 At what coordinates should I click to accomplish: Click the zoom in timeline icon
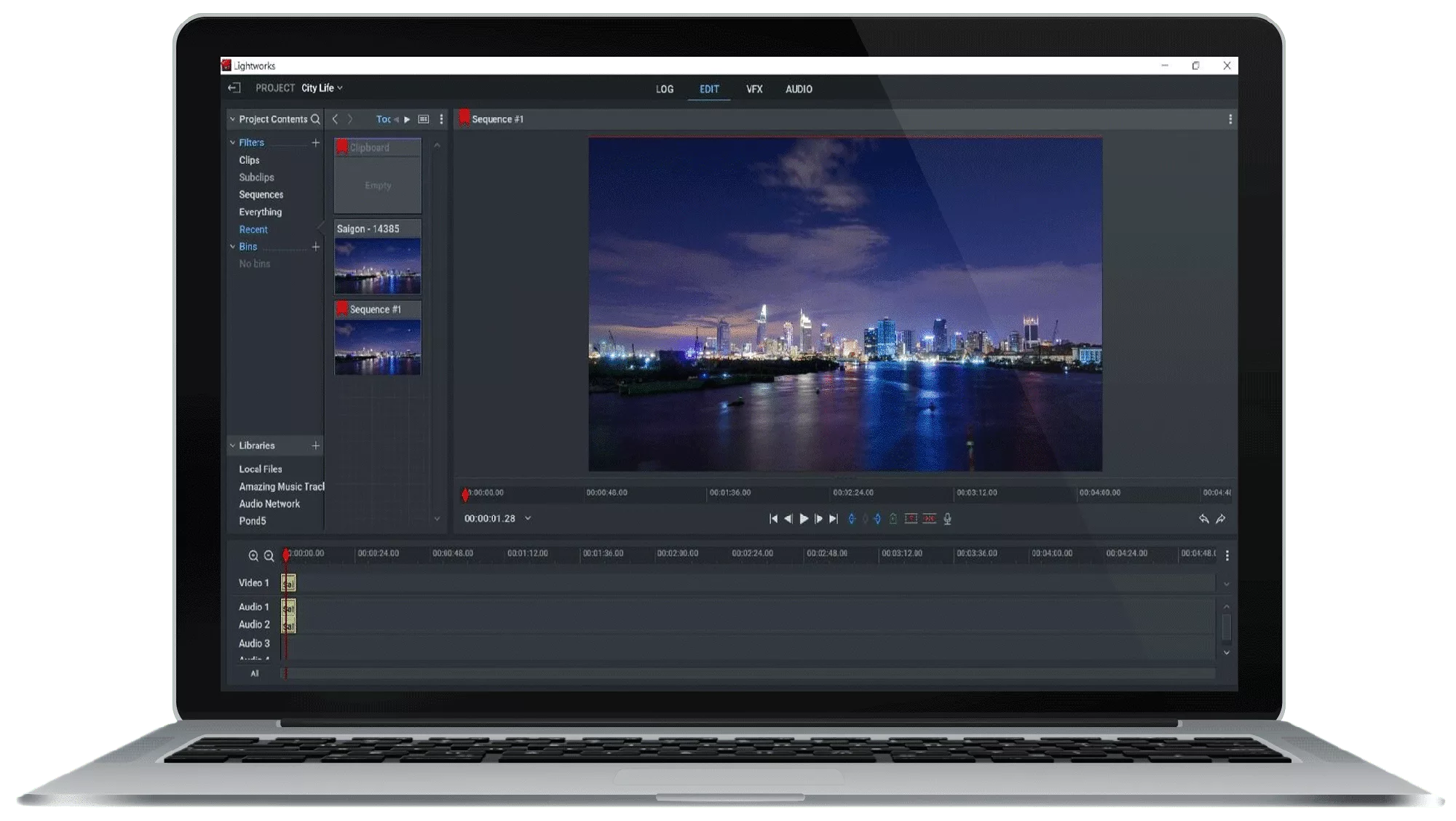(253, 555)
